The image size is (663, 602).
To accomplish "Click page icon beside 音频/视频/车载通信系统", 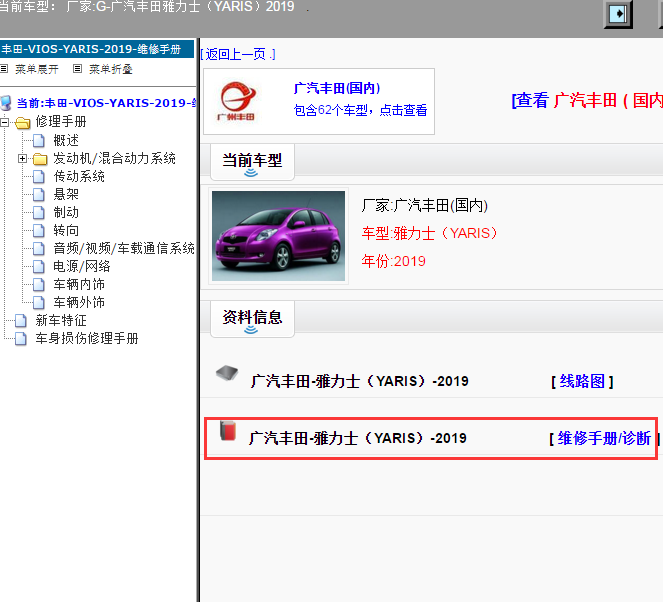I will coord(39,249).
